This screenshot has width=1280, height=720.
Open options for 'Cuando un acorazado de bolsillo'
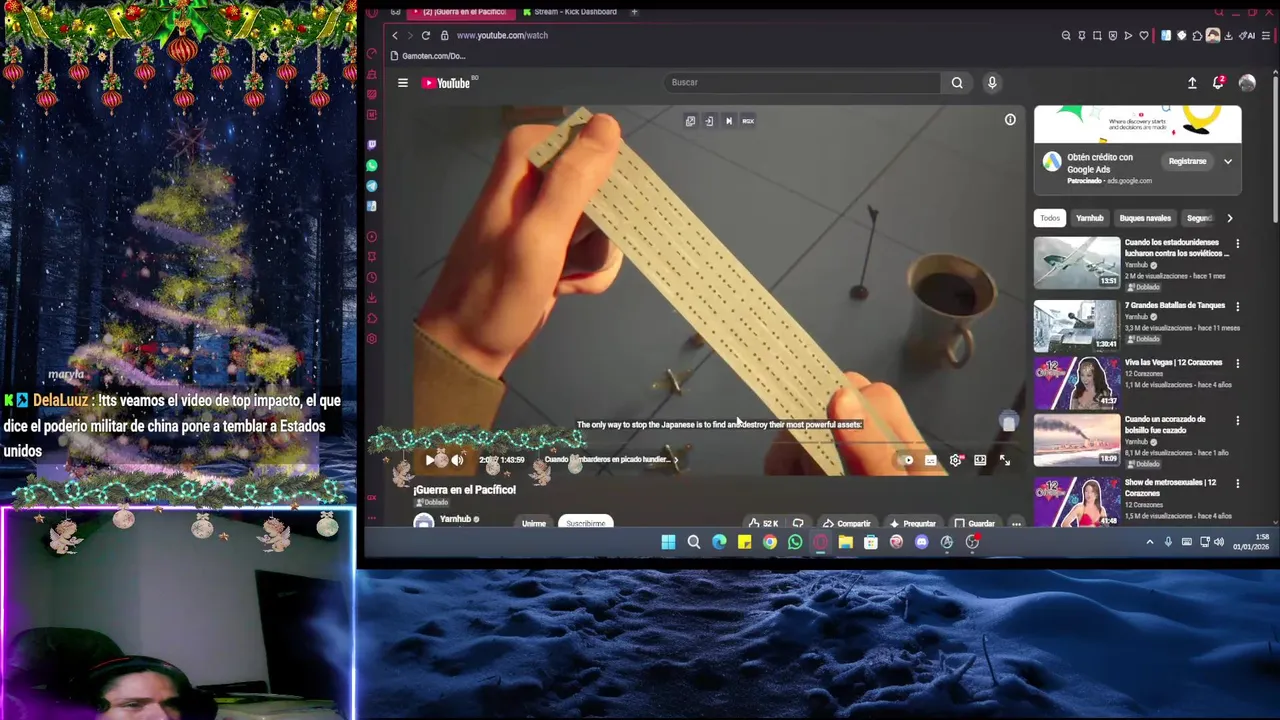pyautogui.click(x=1237, y=421)
